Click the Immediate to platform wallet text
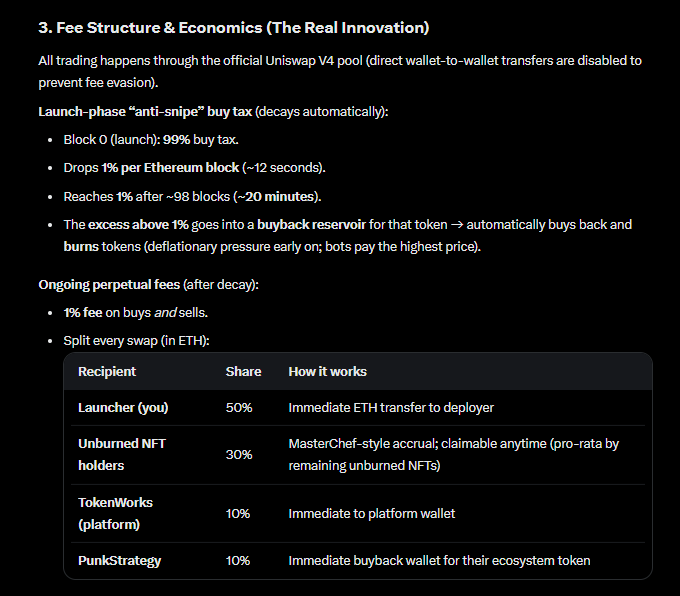The height and width of the screenshot is (596, 680). click(x=372, y=514)
